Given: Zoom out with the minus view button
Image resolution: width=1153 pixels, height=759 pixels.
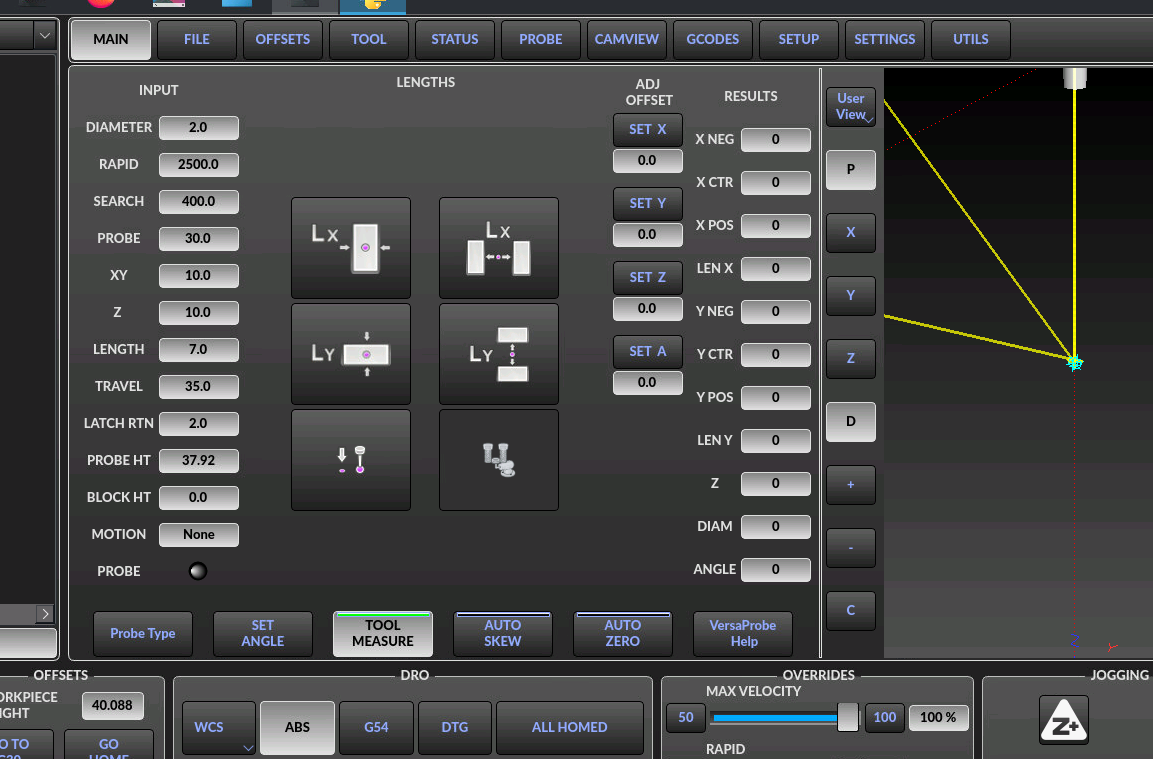Looking at the screenshot, I should (x=851, y=548).
